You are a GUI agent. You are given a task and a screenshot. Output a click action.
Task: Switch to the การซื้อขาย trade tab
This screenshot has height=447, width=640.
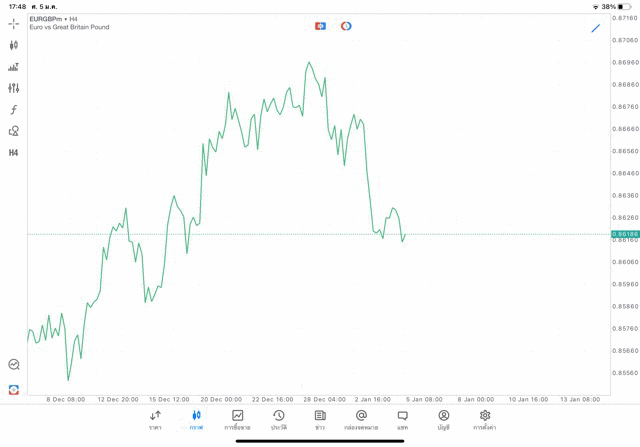[x=237, y=420]
